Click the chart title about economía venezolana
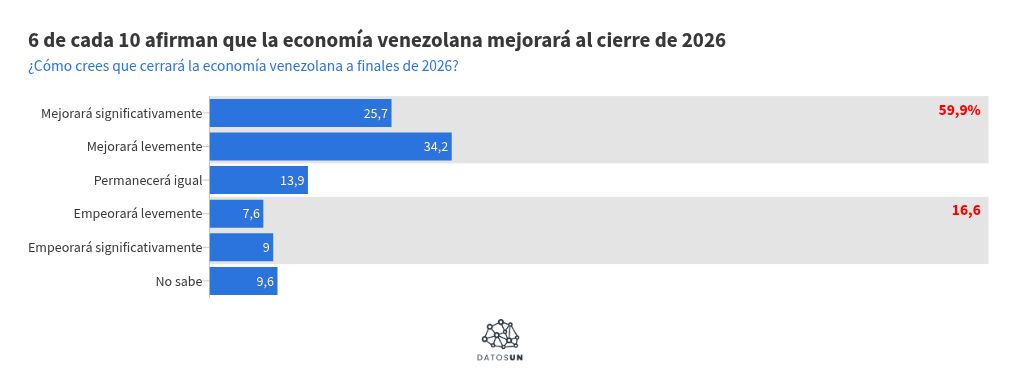1020x379 pixels. (x=377, y=40)
